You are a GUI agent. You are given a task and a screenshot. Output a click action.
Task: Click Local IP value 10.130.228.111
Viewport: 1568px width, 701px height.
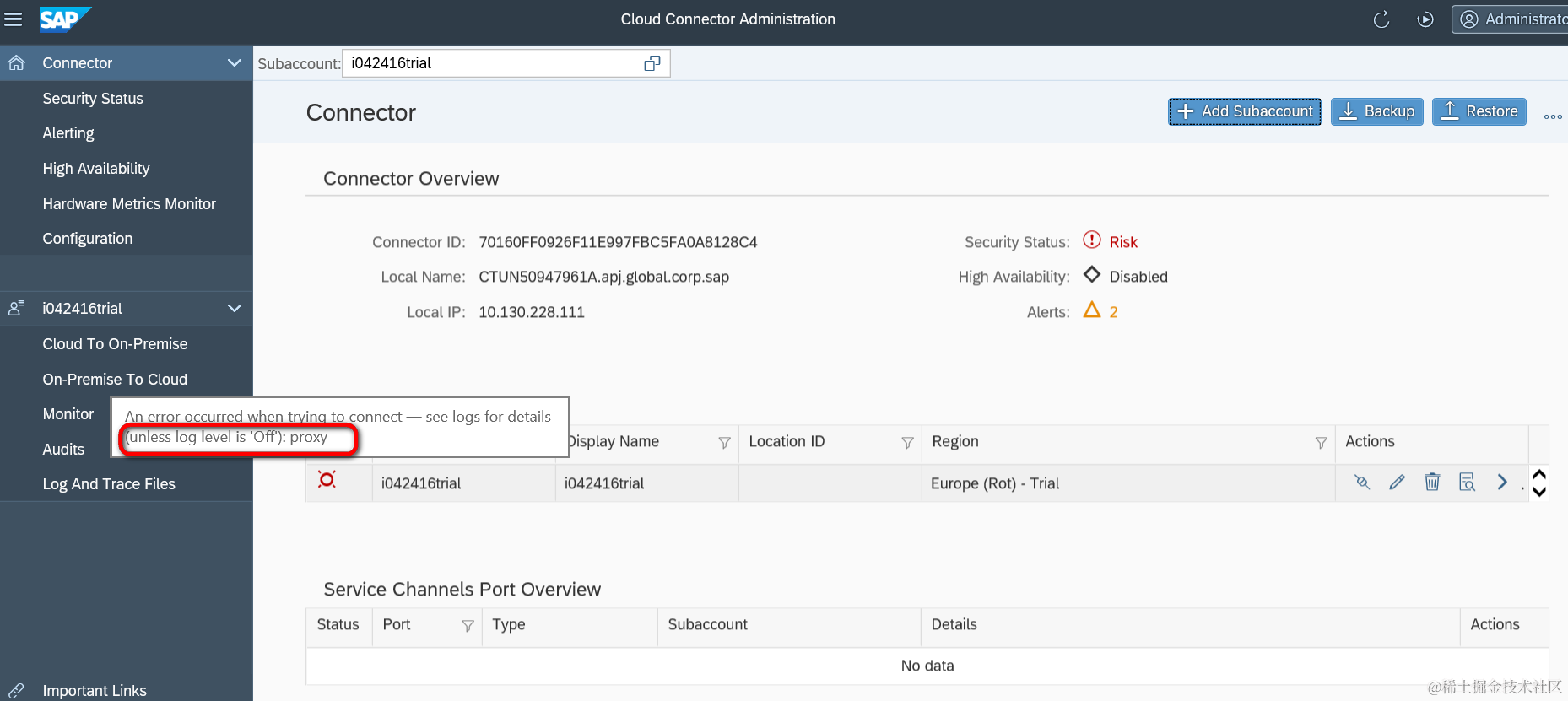pyautogui.click(x=532, y=312)
